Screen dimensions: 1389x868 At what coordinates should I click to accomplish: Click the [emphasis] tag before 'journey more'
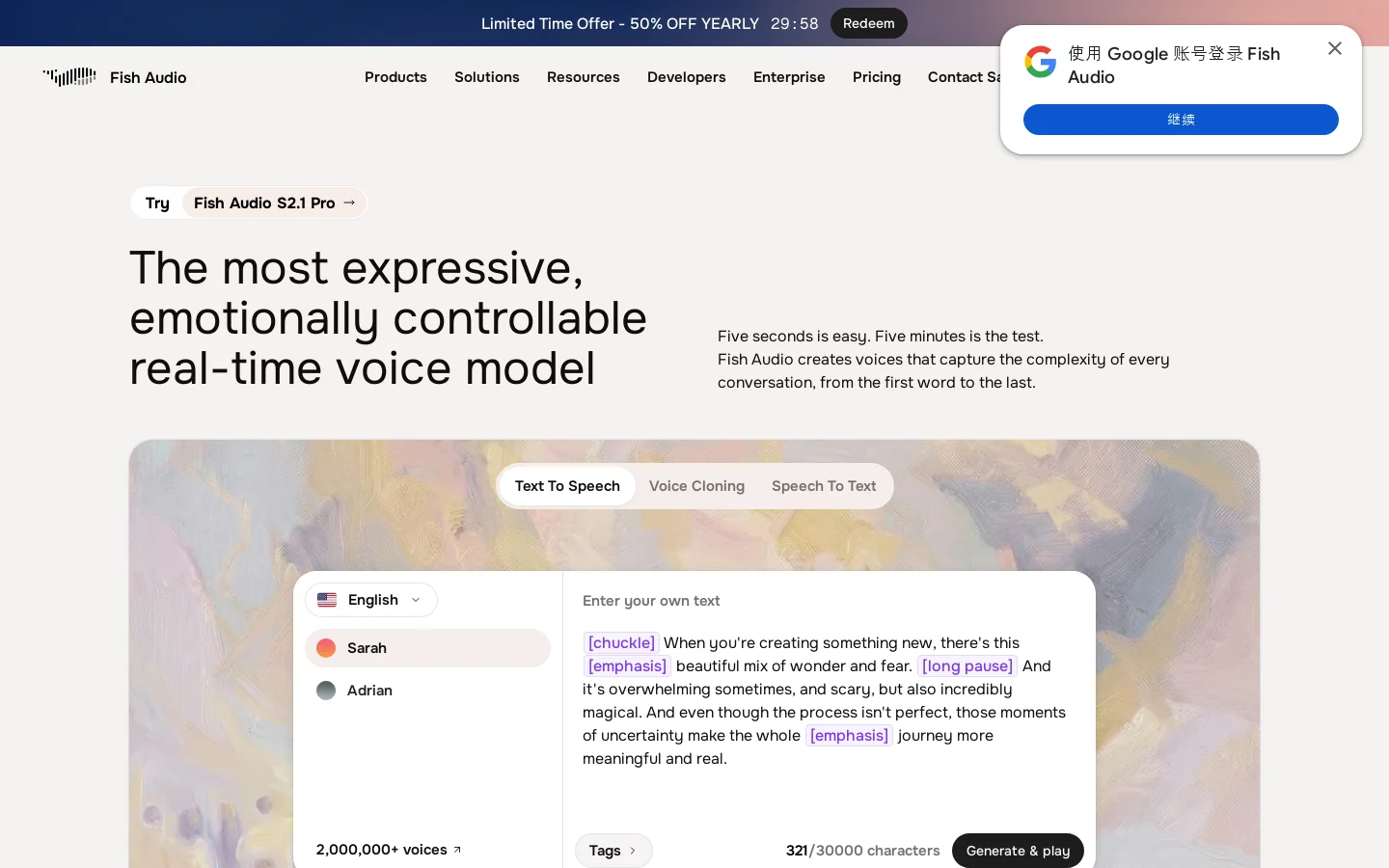pyautogui.click(x=849, y=735)
